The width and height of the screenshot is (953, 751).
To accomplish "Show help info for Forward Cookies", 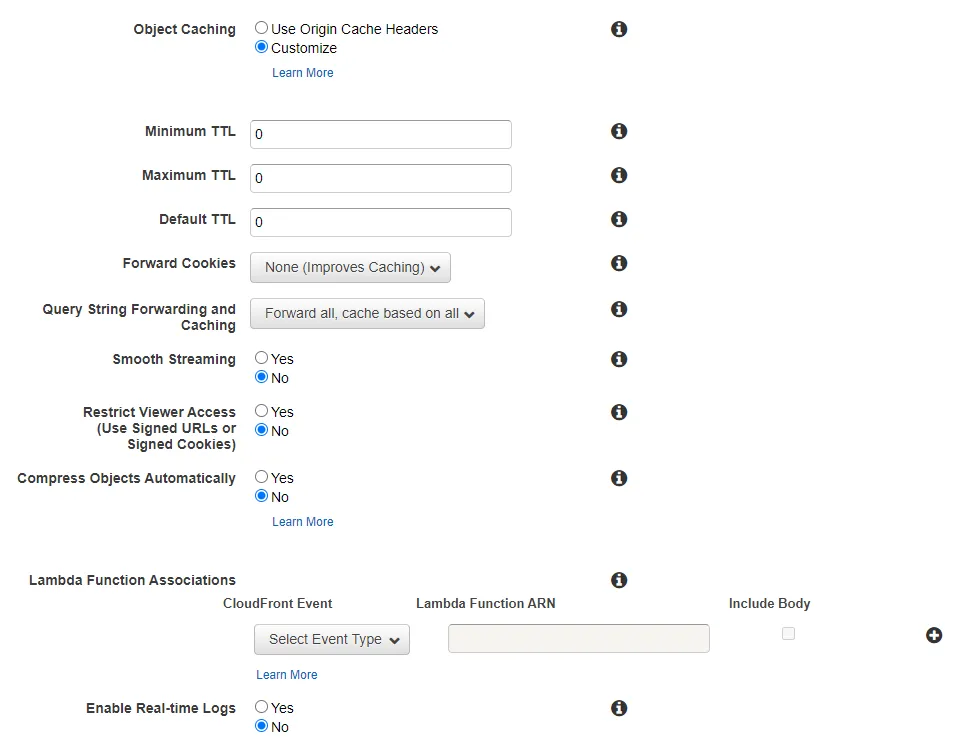I will click(x=619, y=264).
